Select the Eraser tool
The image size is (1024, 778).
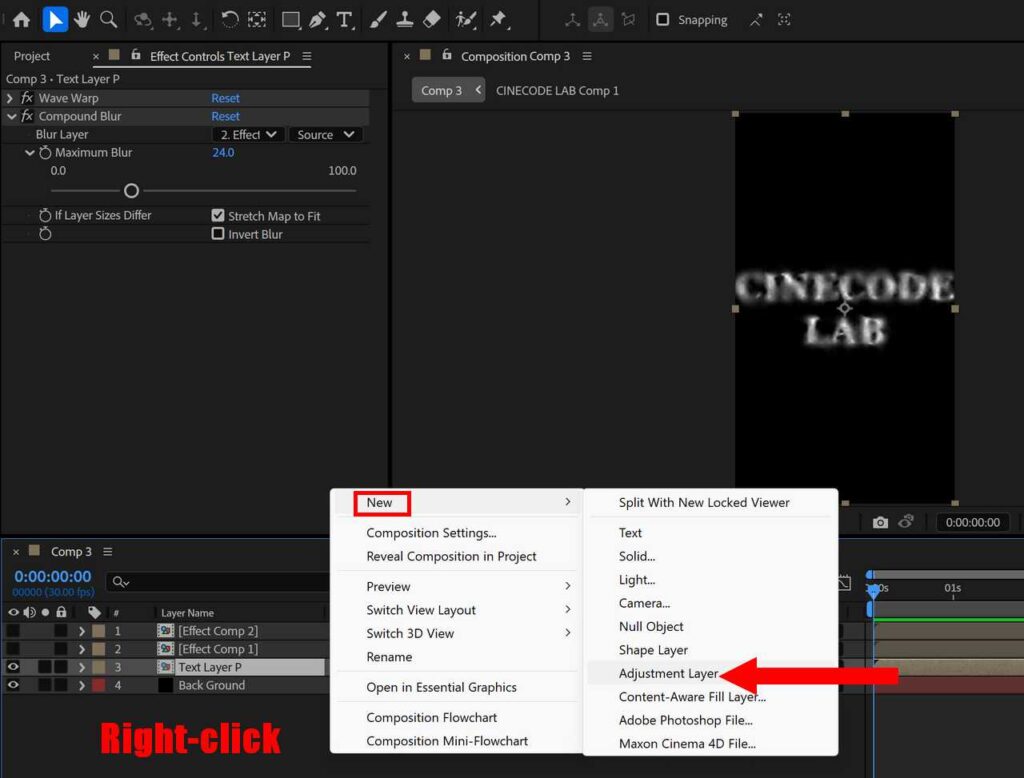[432, 20]
